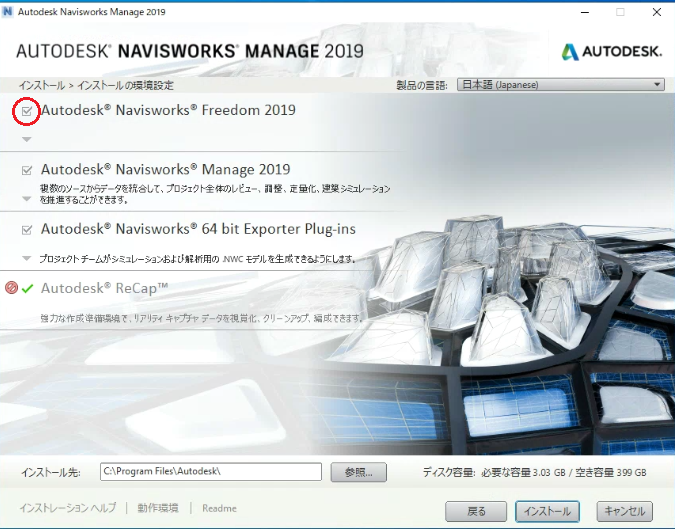This screenshot has width=675, height=529.
Task: Click the Navisworks N icon in title bar
Action: coord(7,12)
